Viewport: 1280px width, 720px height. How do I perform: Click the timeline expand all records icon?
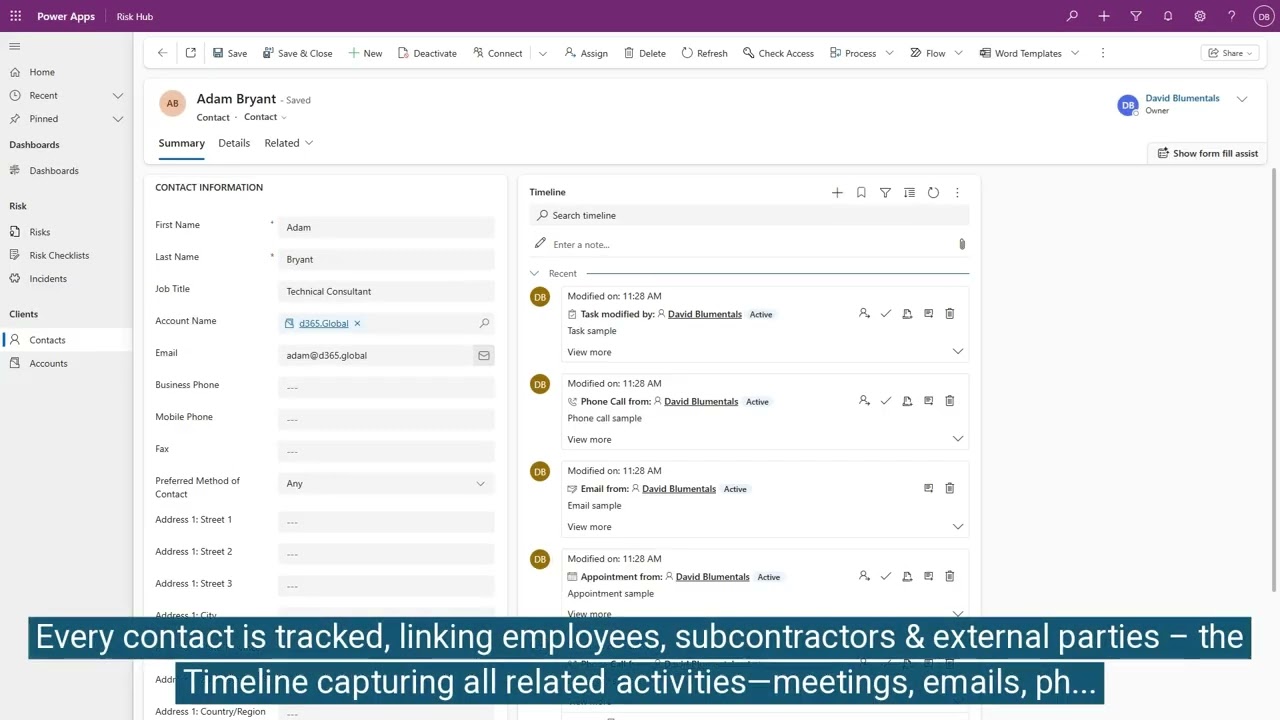(909, 192)
